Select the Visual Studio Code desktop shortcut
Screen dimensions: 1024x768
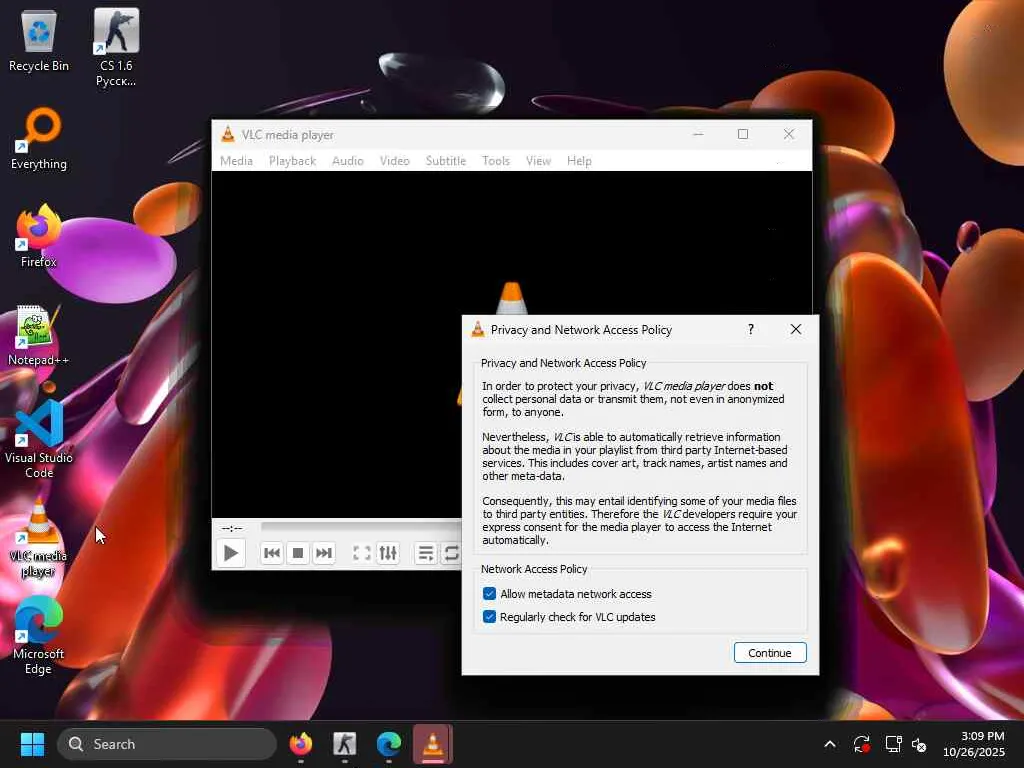39,439
